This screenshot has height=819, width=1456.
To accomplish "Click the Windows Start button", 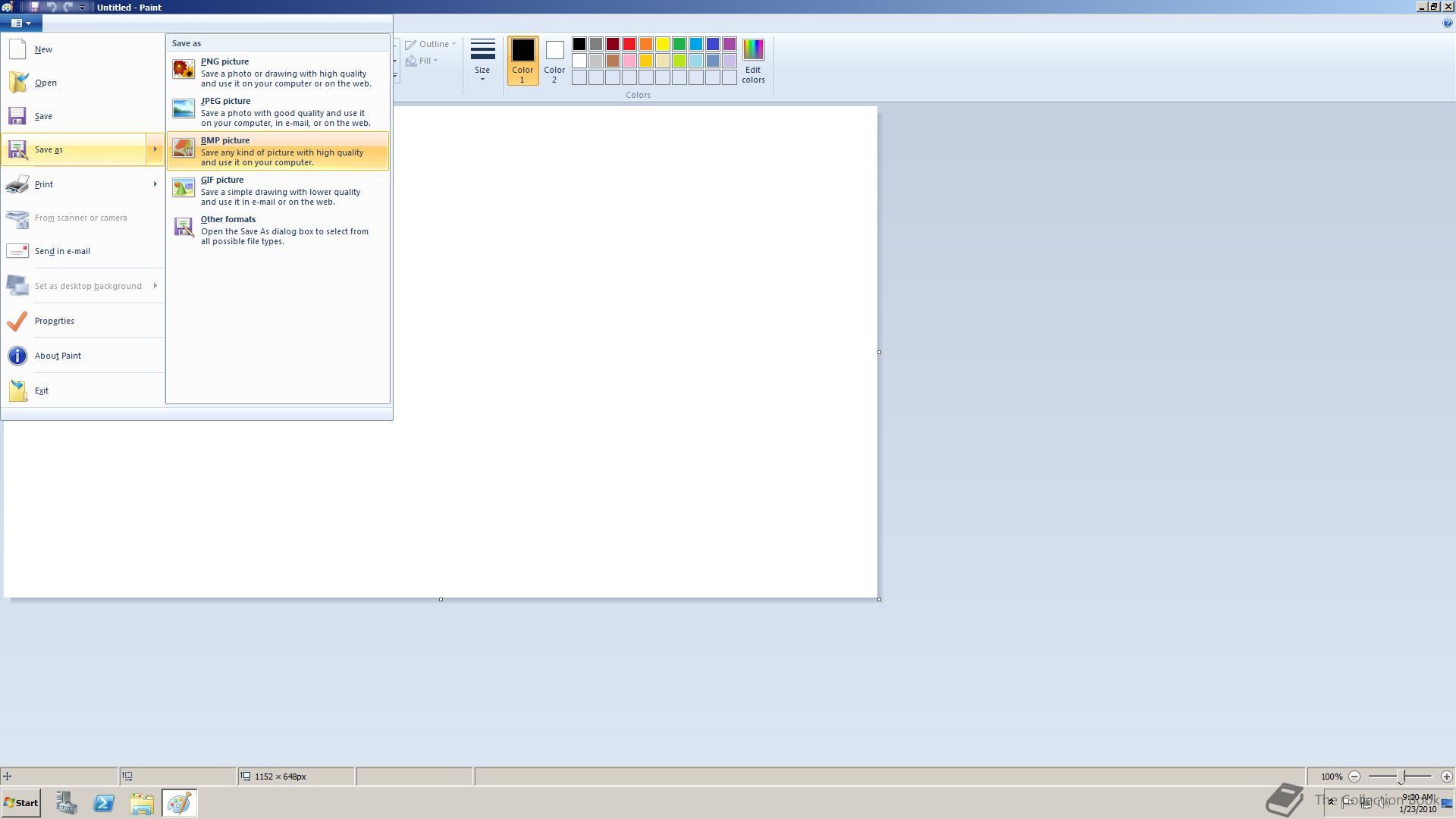I will [20, 803].
